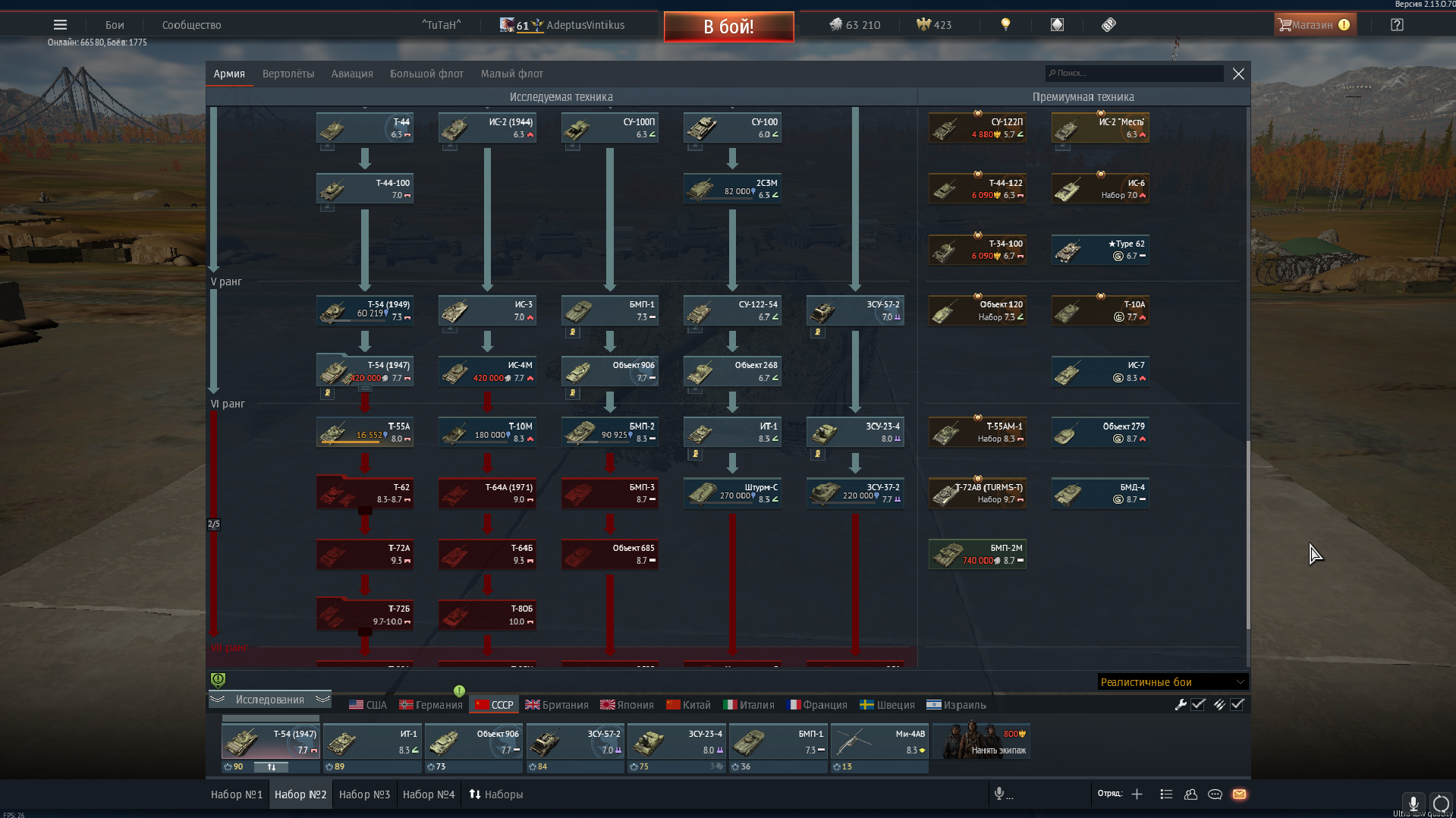1456x818 pixels.
Task: Open Сообщество menu
Action: pos(192,25)
